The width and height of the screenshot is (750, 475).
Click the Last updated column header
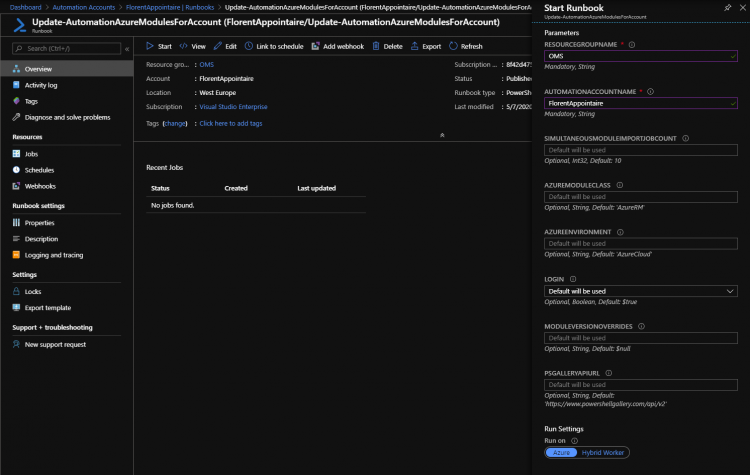click(316, 188)
